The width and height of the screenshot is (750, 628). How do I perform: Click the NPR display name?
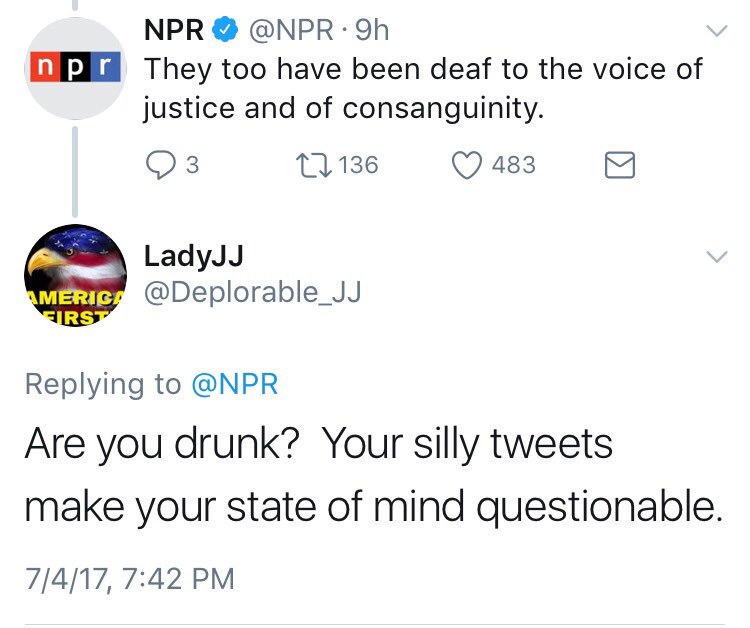(174, 30)
